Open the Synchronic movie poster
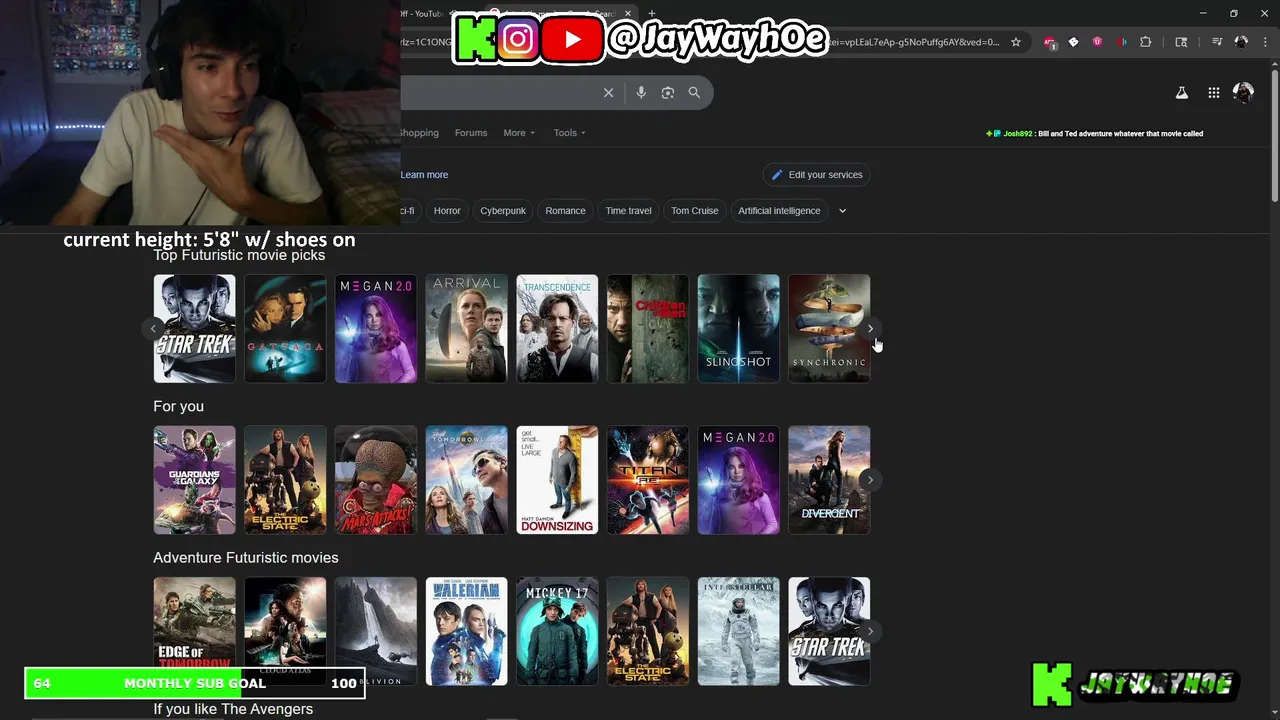 point(829,329)
